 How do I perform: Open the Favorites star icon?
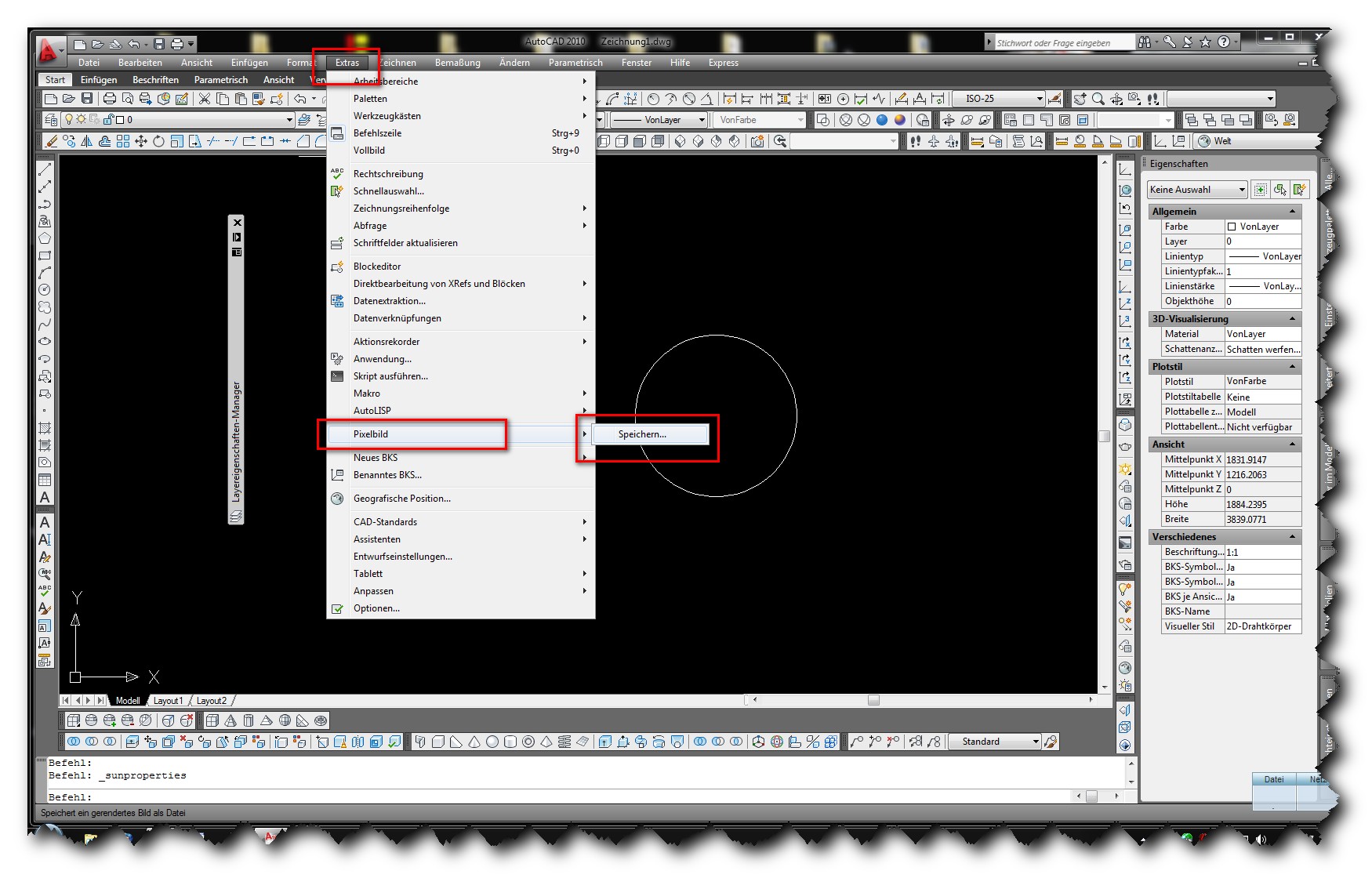(1206, 42)
